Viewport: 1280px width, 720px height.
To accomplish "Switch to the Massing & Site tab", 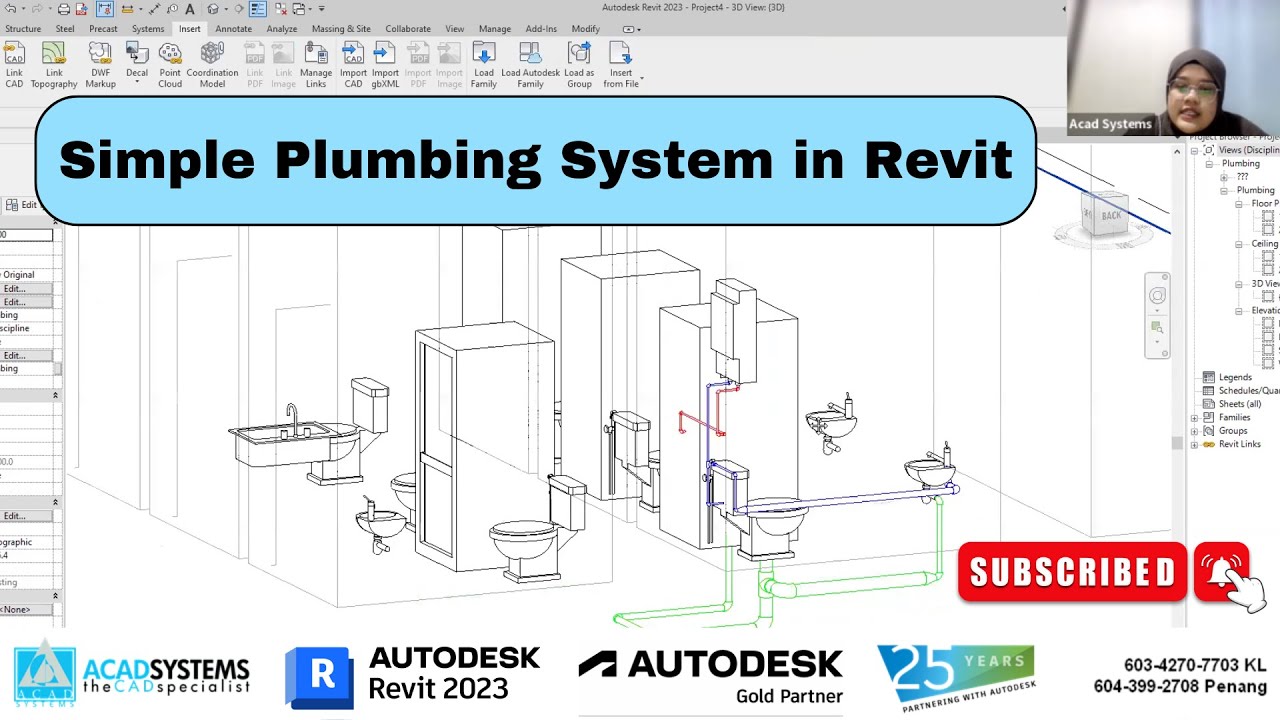I will (341, 29).
